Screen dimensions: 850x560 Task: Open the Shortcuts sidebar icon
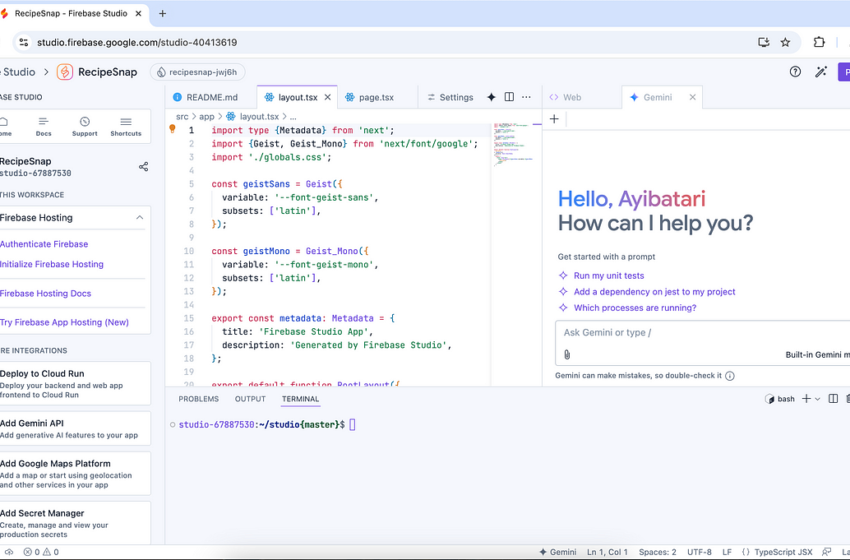pos(126,126)
